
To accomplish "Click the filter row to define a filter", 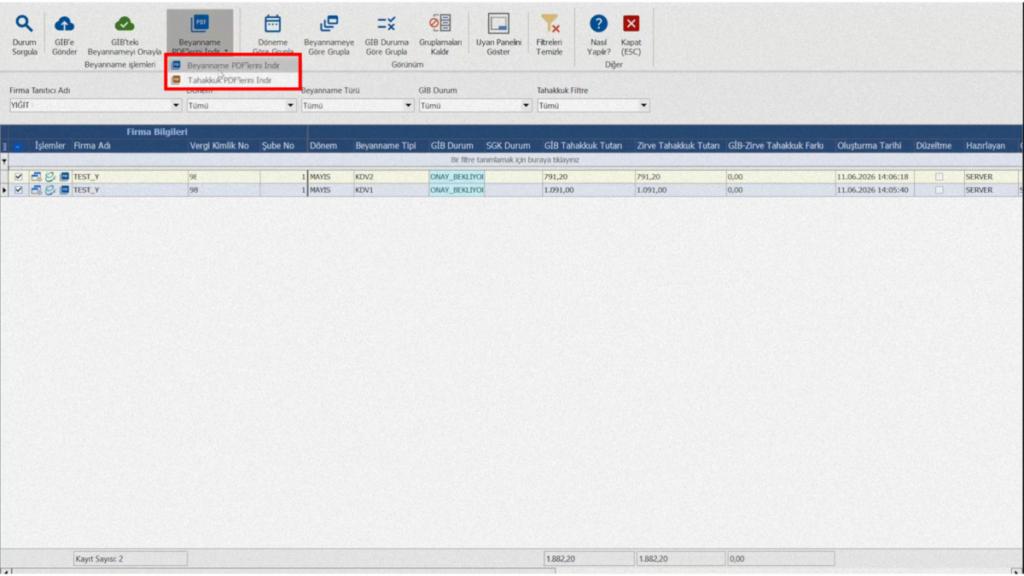I will coord(515,160).
